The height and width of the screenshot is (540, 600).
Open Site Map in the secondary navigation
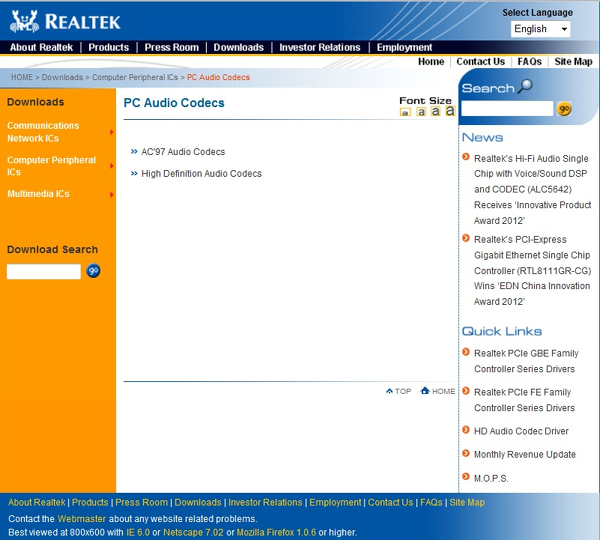coord(573,62)
